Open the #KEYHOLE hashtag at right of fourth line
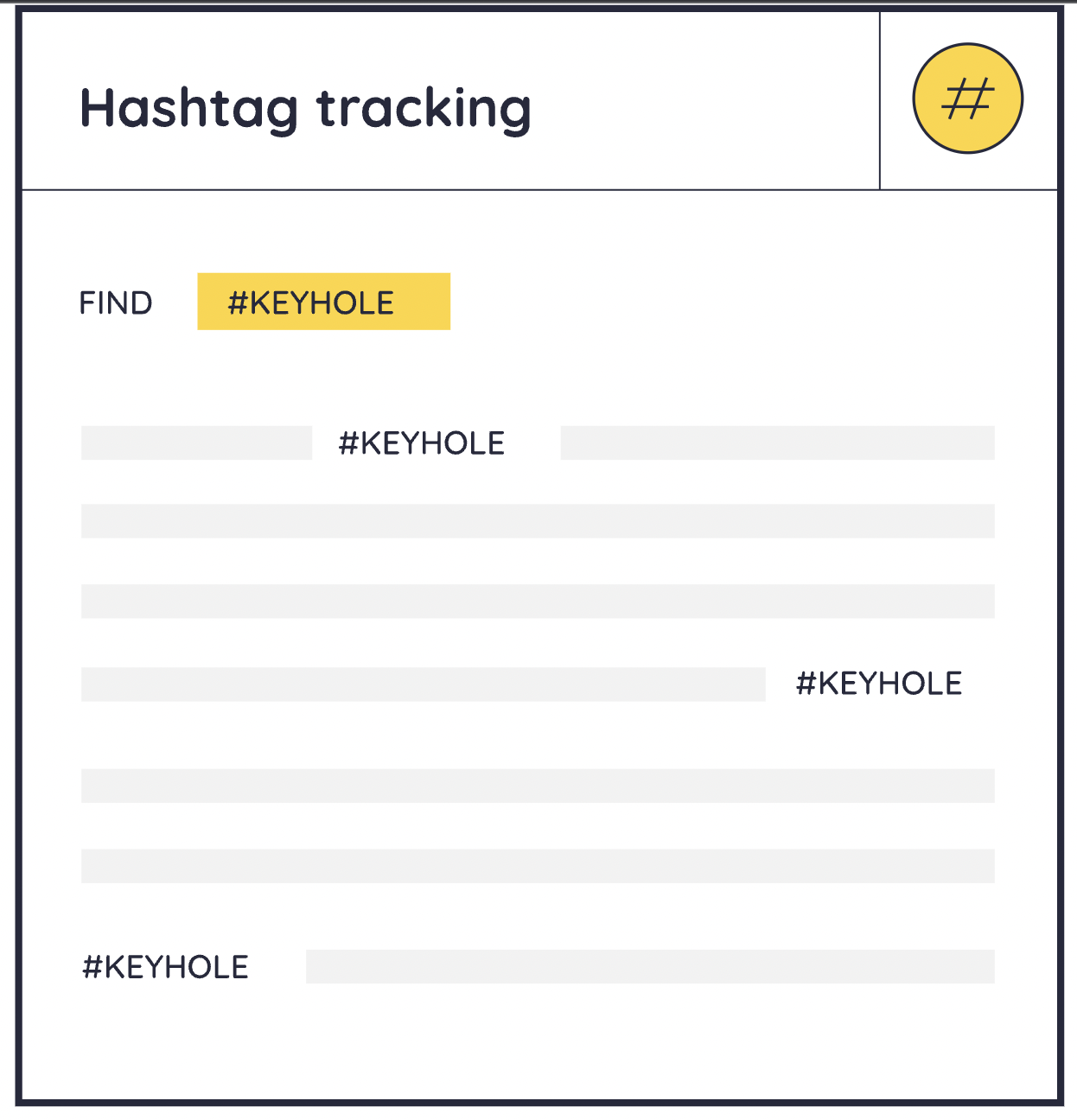The height and width of the screenshot is (1120, 1077). click(x=879, y=684)
